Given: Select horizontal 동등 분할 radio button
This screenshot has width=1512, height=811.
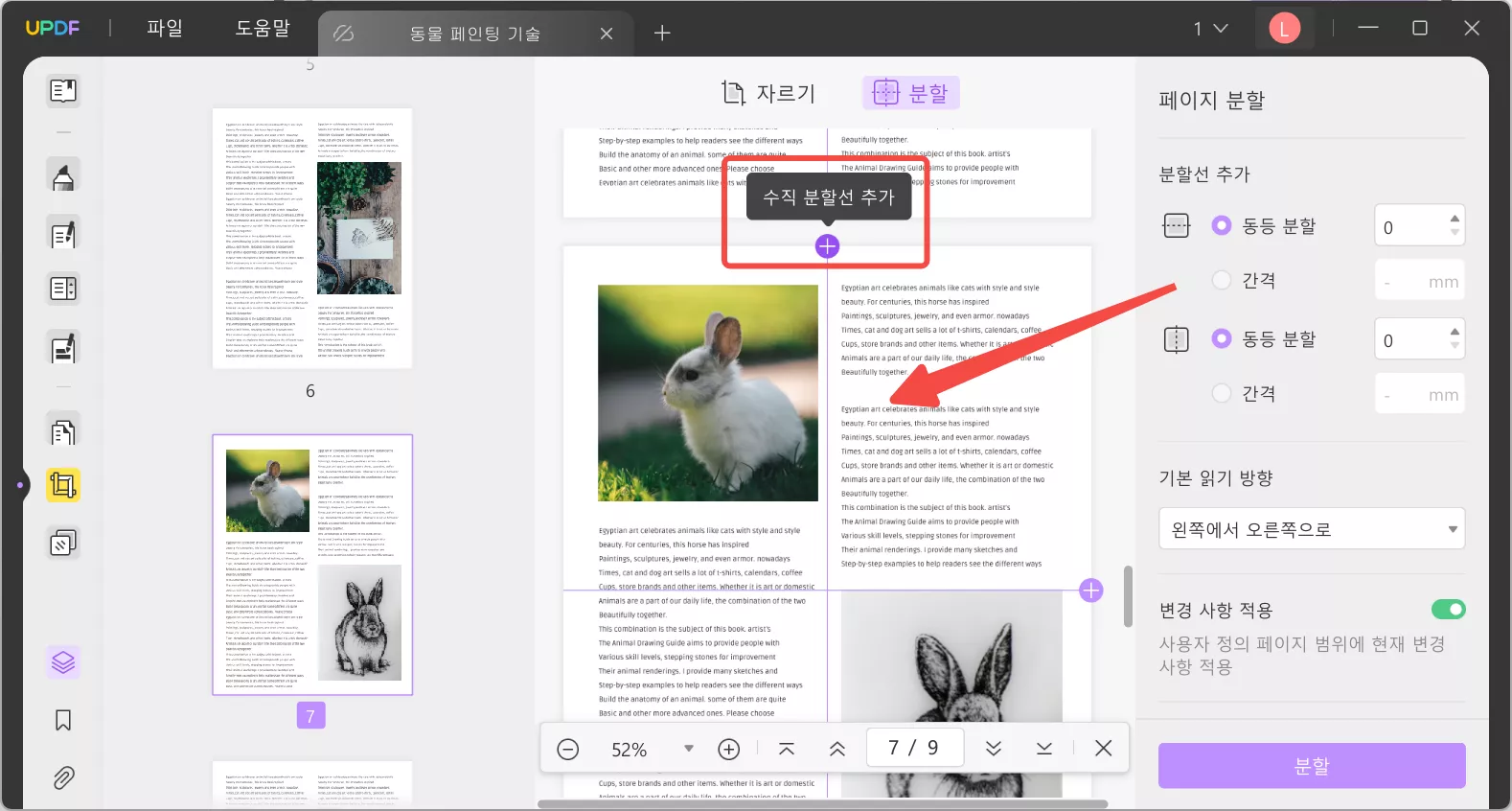Looking at the screenshot, I should (x=1222, y=225).
